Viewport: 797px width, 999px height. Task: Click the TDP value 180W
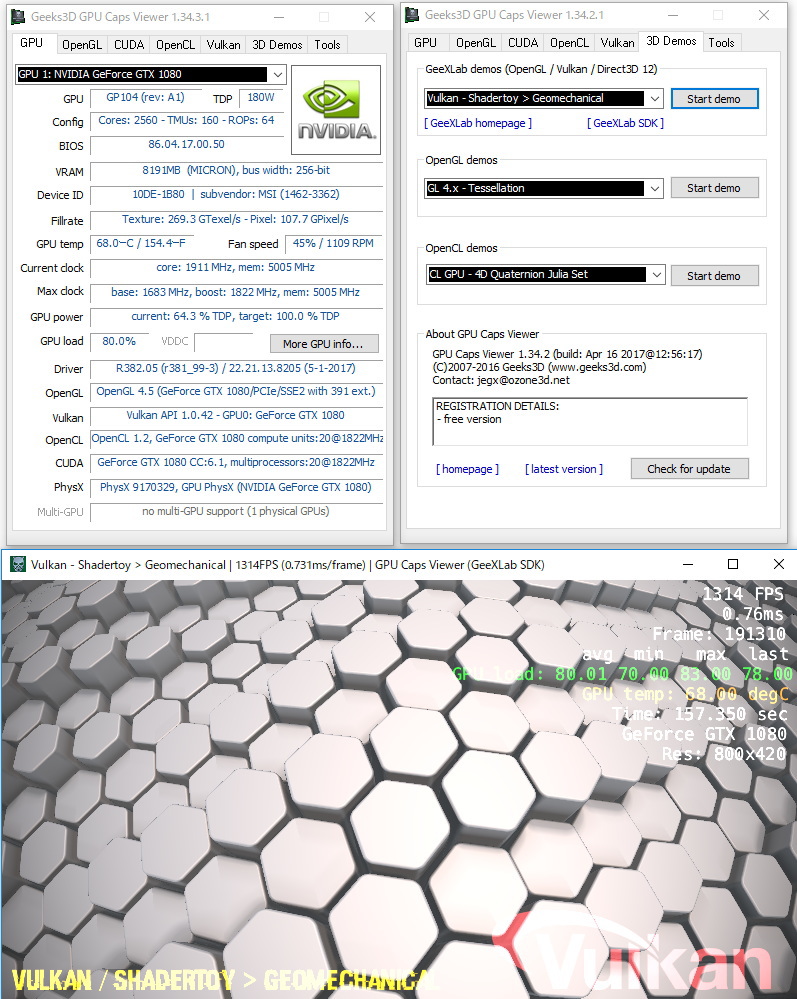pyautogui.click(x=261, y=98)
